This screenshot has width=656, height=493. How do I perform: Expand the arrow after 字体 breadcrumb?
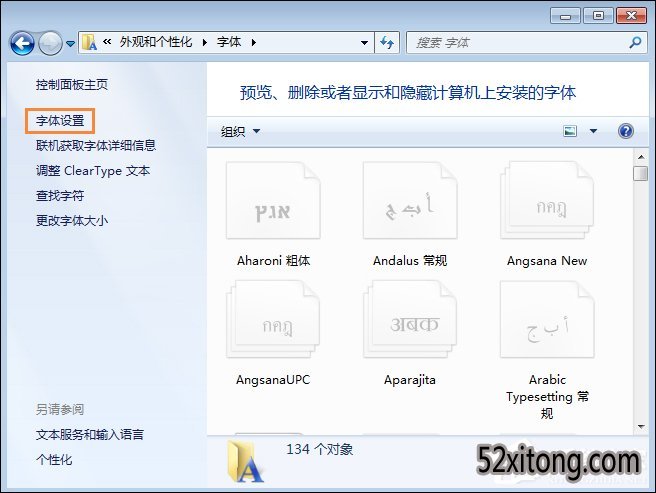254,42
